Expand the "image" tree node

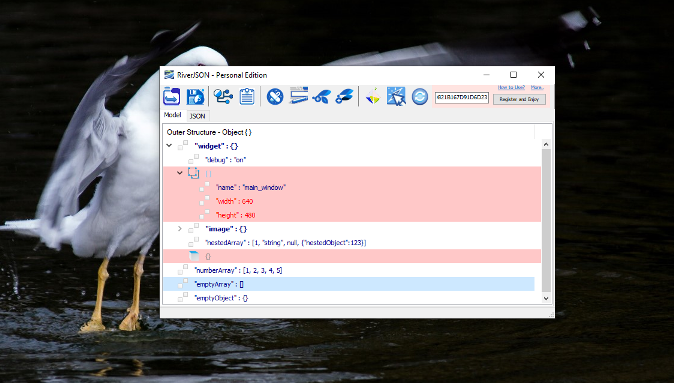click(180, 229)
